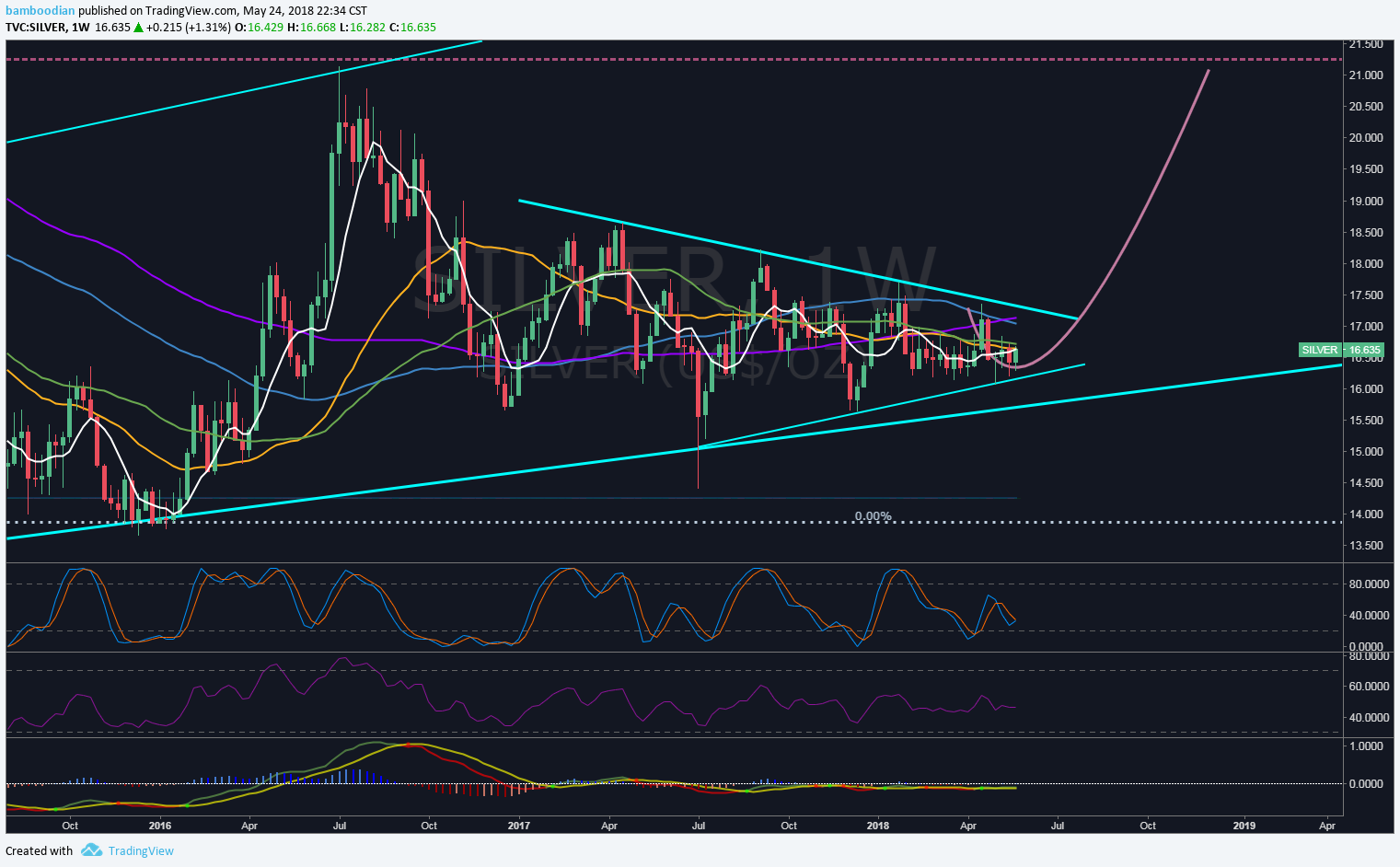The width and height of the screenshot is (1400, 867).
Task: Click the 21.500 price axis label
Action: pyautogui.click(x=1365, y=43)
